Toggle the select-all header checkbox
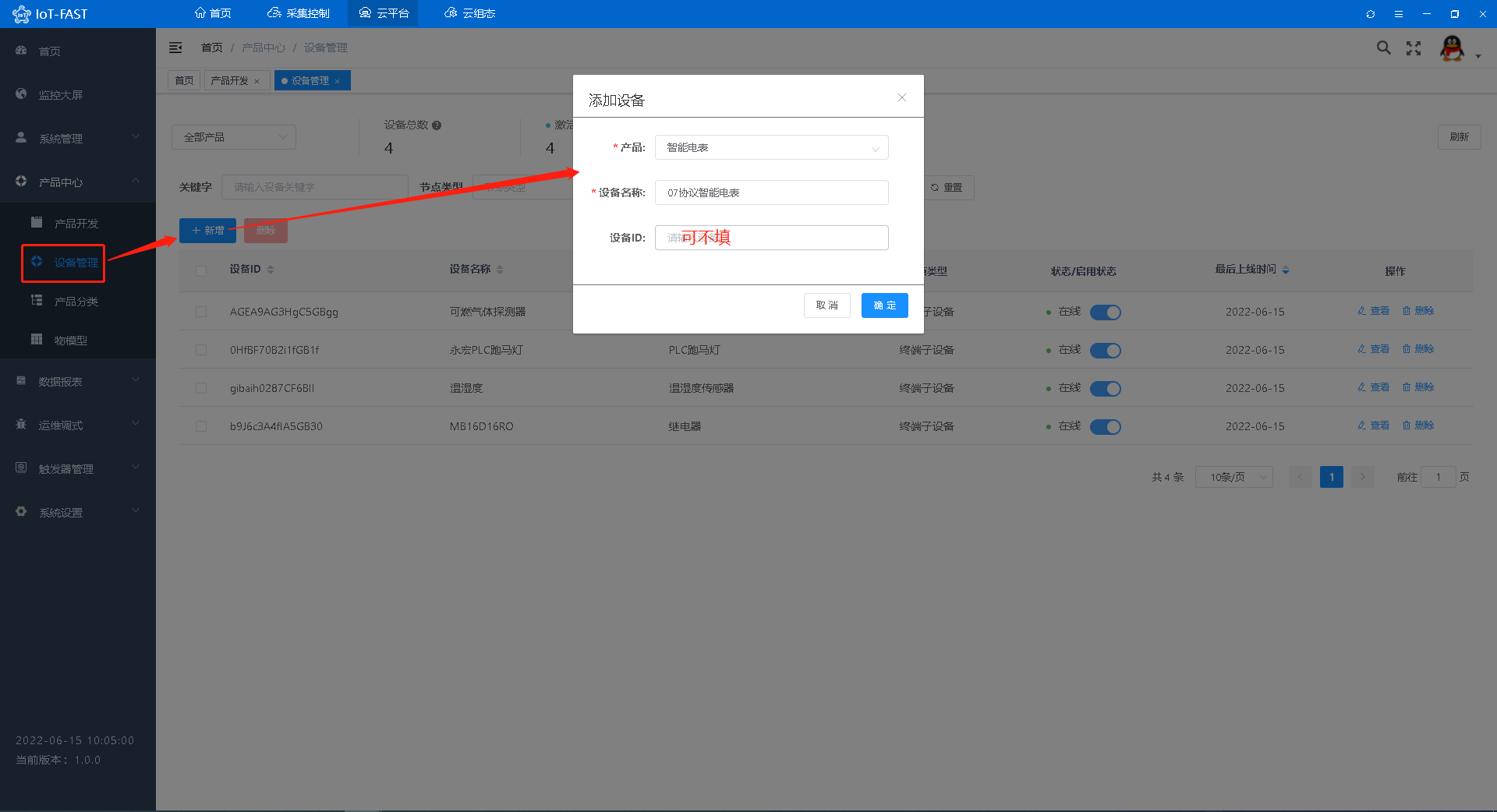Image resolution: width=1497 pixels, height=812 pixels. pos(201,271)
